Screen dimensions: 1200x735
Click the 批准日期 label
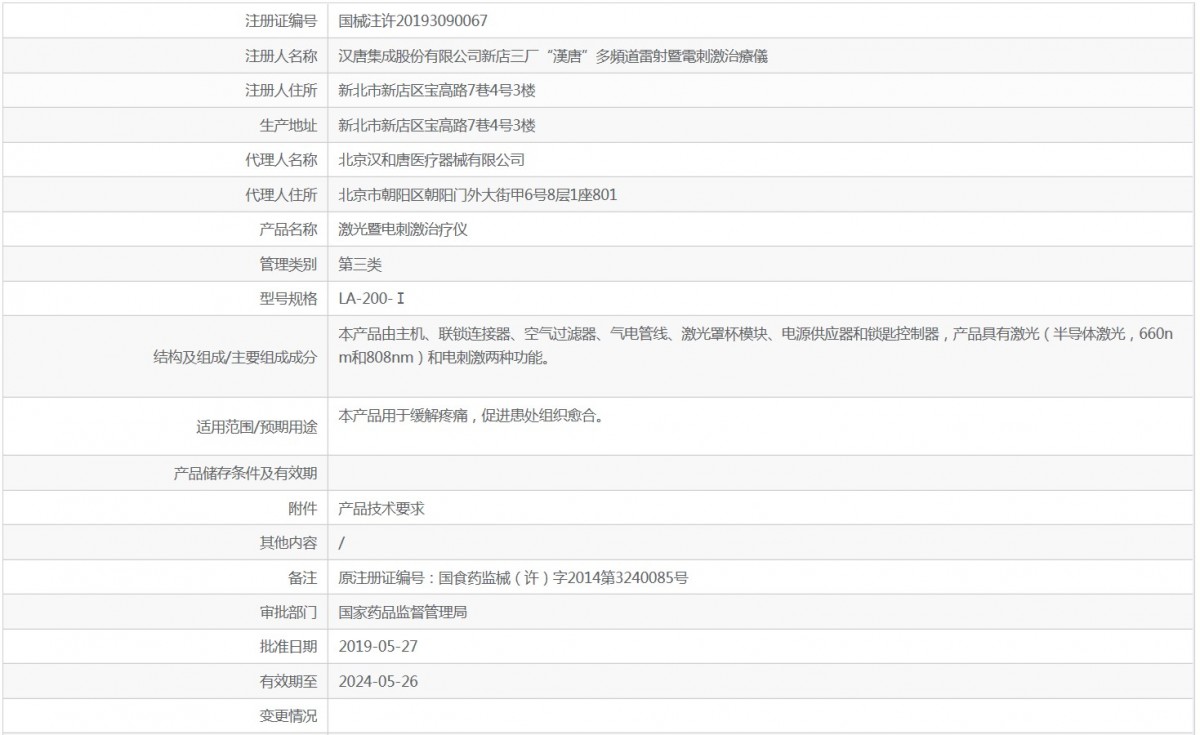[x=288, y=646]
